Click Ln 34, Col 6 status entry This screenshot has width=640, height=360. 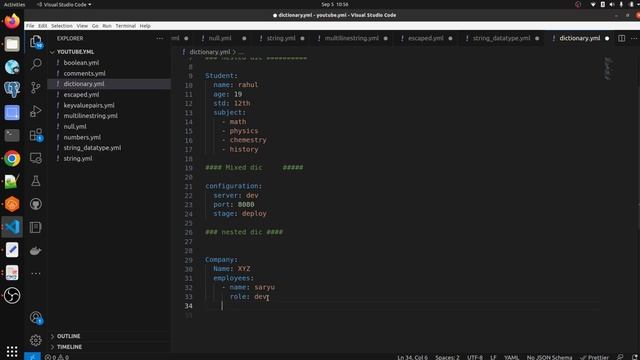[412, 357]
